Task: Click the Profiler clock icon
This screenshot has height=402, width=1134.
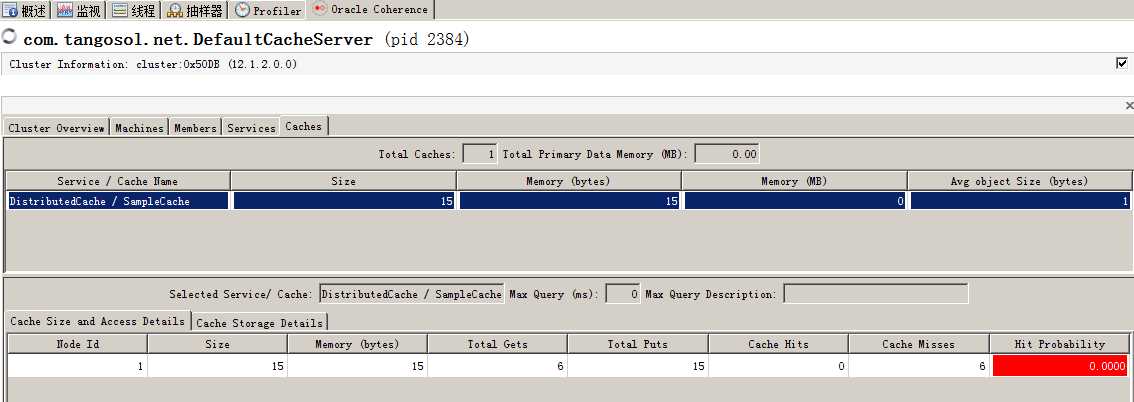Action: pyautogui.click(x=242, y=10)
